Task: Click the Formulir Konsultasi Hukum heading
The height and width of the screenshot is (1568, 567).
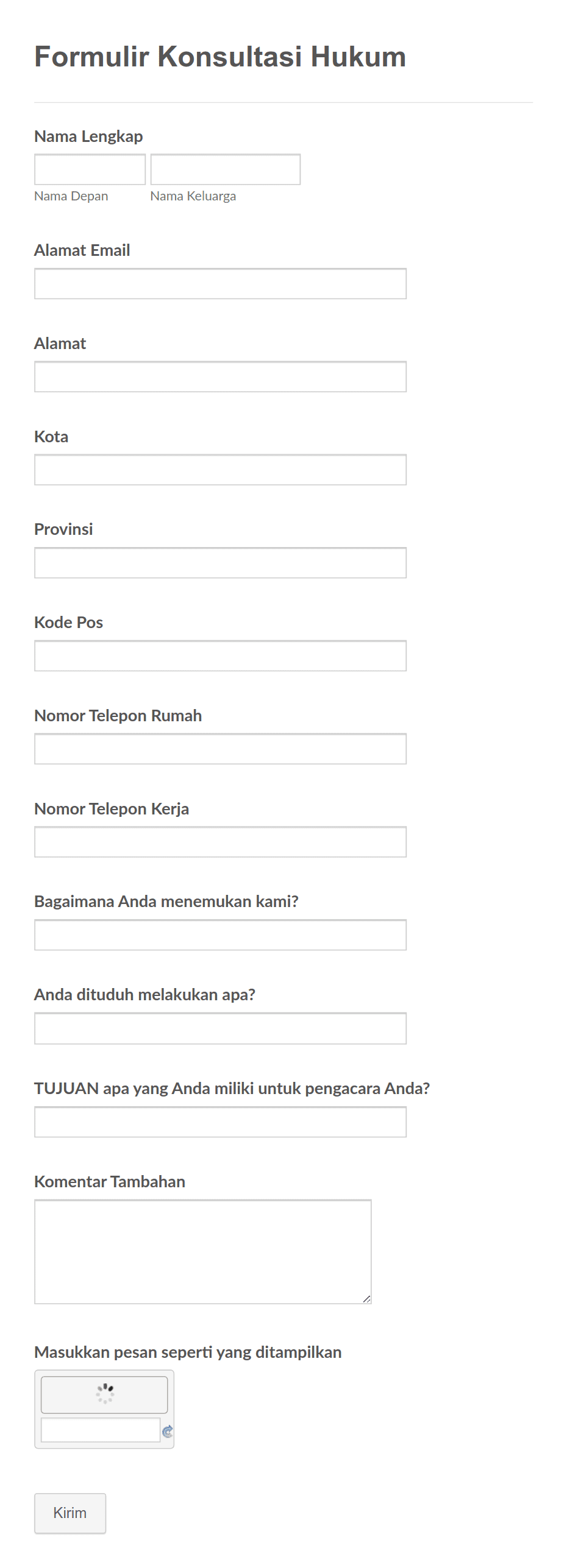Action: point(219,57)
